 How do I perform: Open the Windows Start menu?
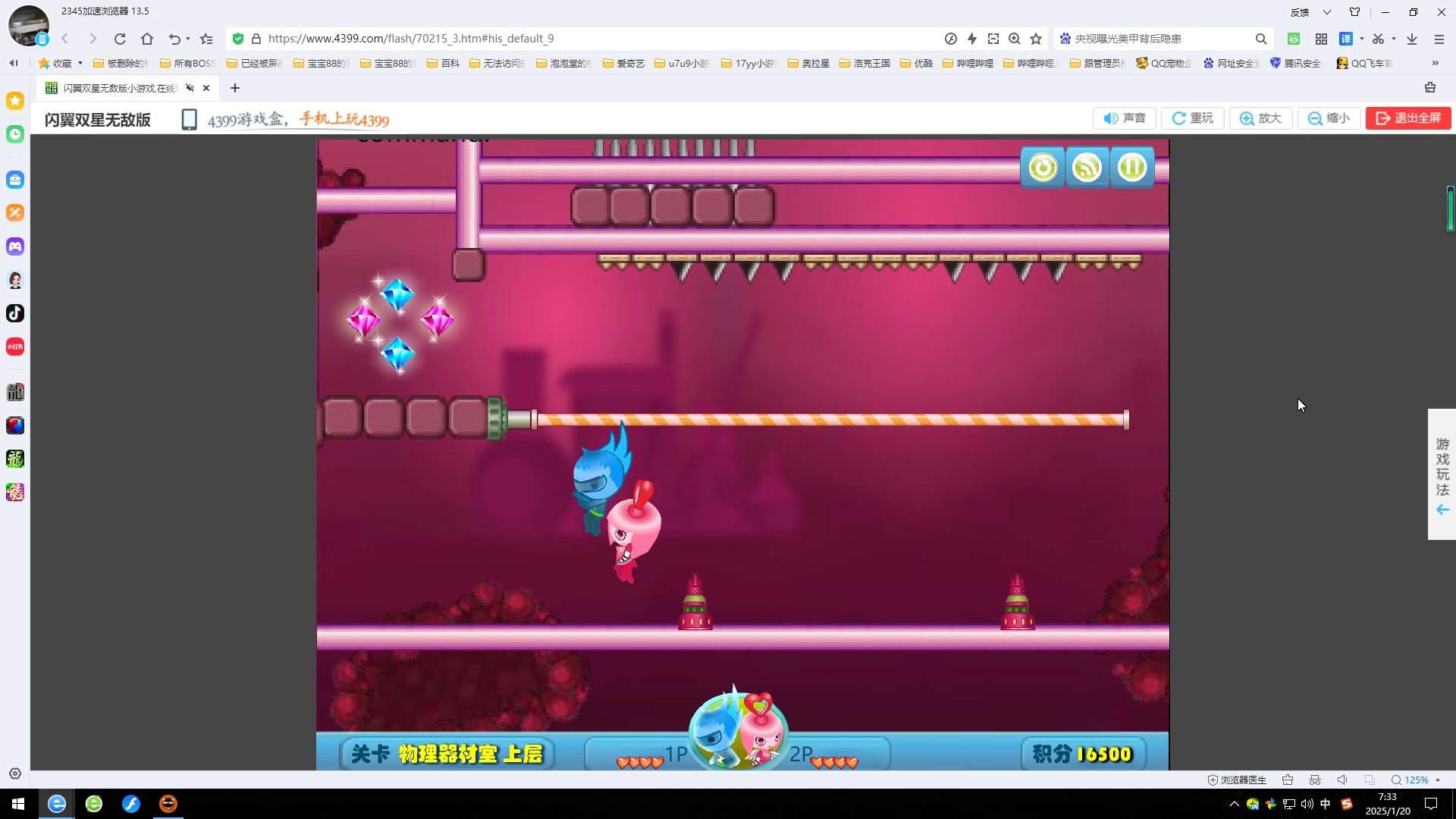(18, 804)
